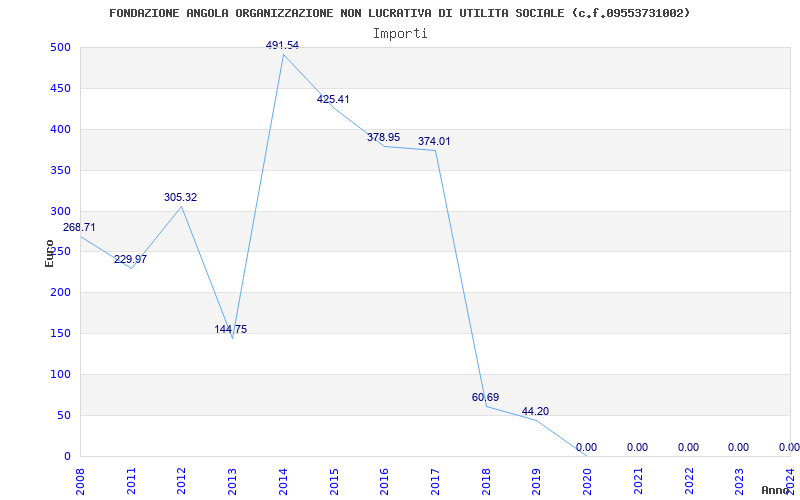This screenshot has height=500, width=800.
Task: Click the x-axis year 2008
Action: pos(81,481)
